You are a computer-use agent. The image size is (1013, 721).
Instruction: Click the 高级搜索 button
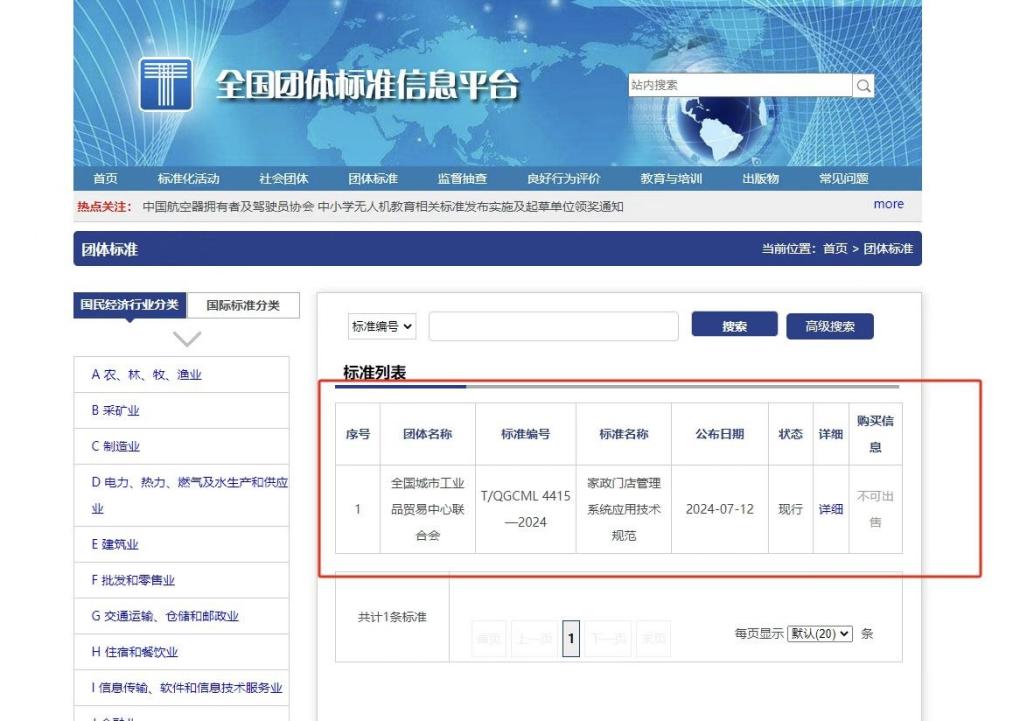pyautogui.click(x=830, y=327)
